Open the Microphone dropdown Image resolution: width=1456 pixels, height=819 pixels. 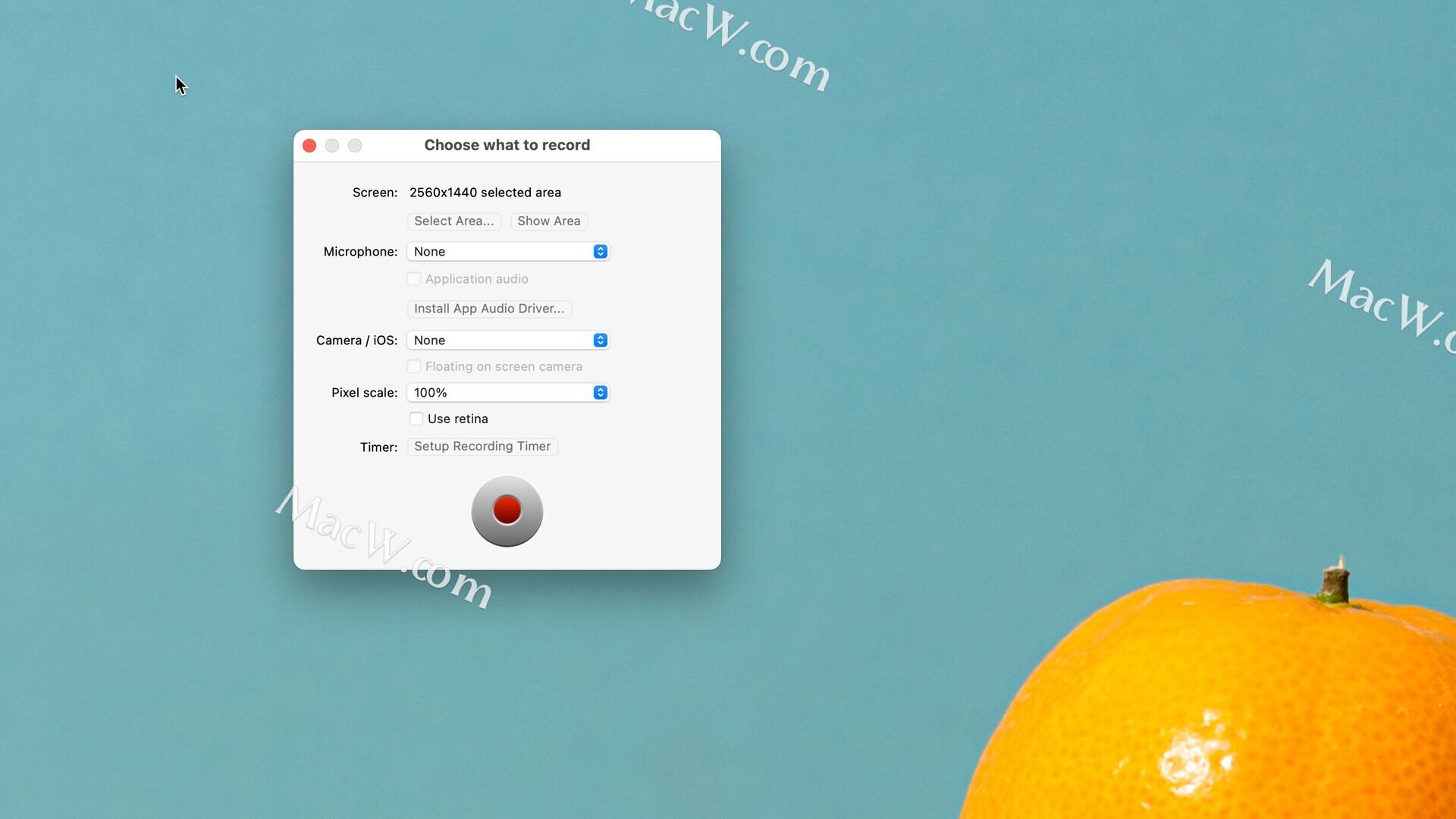508,251
